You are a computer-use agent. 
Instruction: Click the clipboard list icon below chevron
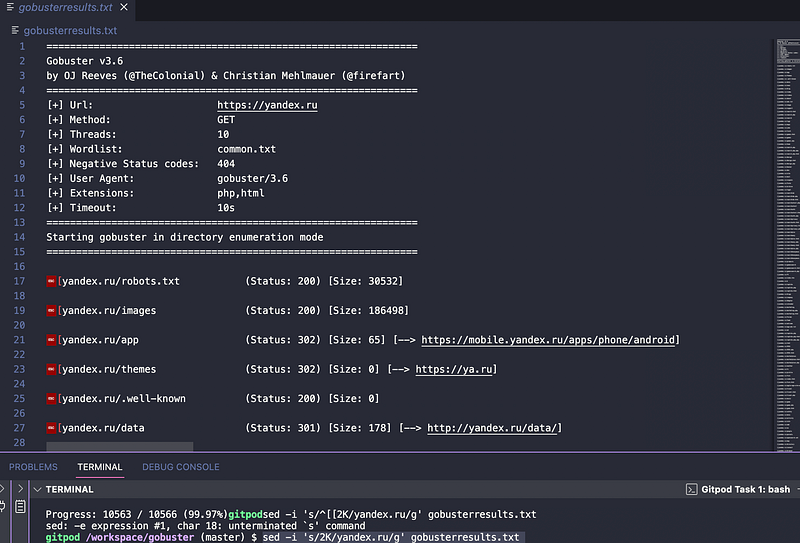click(x=20, y=506)
